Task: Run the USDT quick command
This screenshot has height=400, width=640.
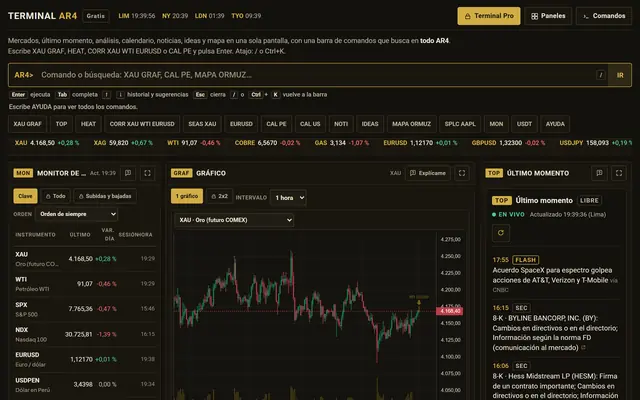Action: pyautogui.click(x=524, y=124)
